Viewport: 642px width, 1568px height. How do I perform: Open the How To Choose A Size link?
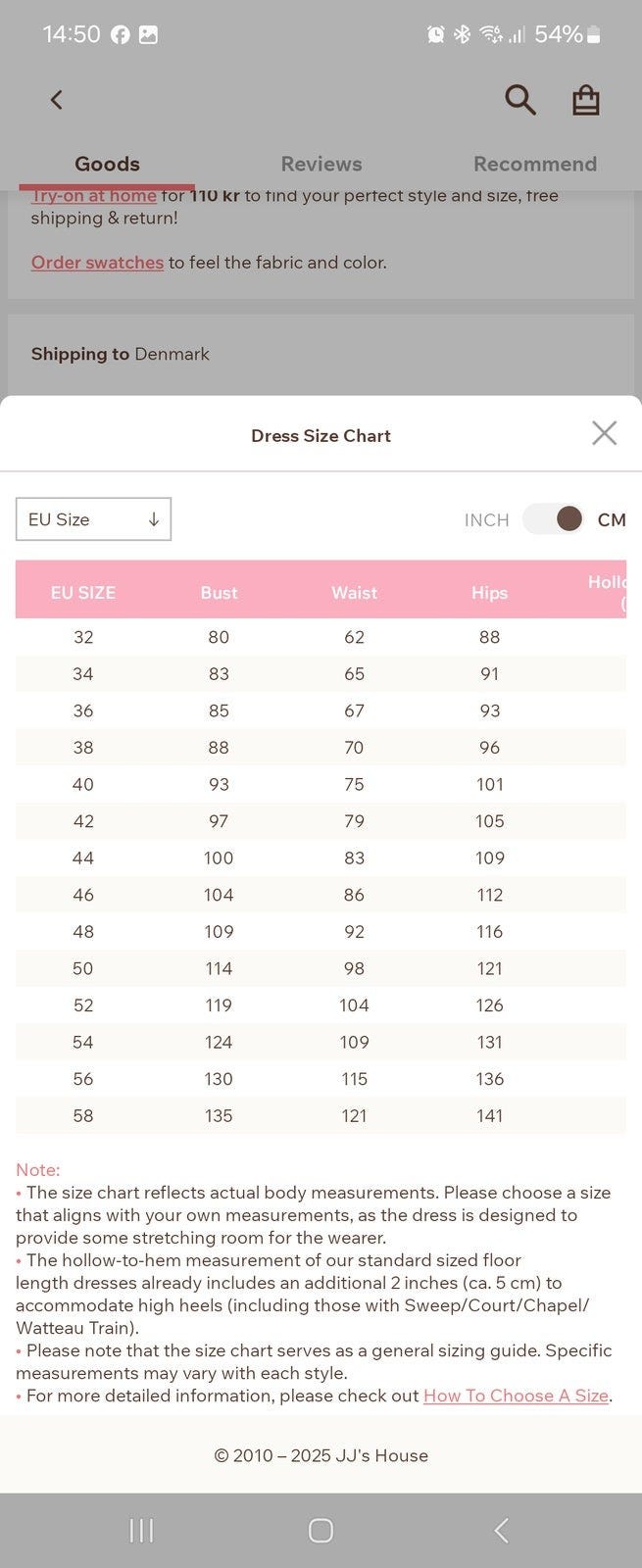pos(516,1396)
